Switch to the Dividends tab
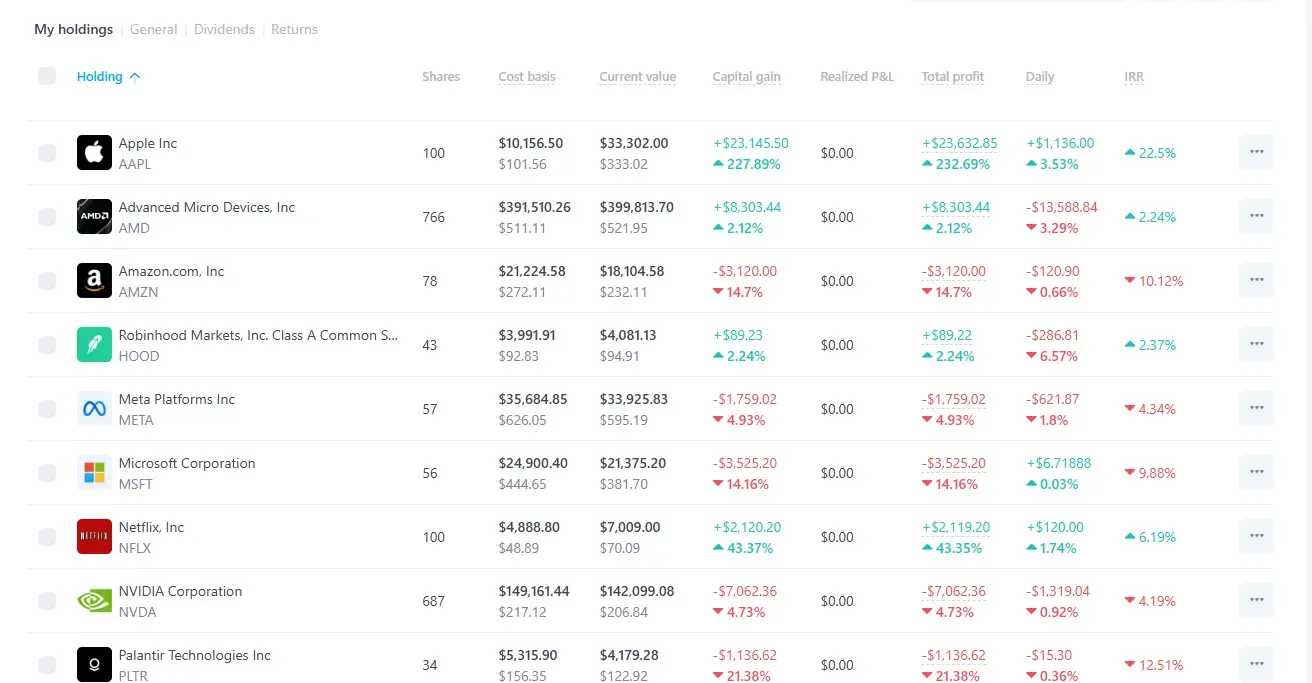Image resolution: width=1312 pixels, height=683 pixels. click(x=224, y=30)
